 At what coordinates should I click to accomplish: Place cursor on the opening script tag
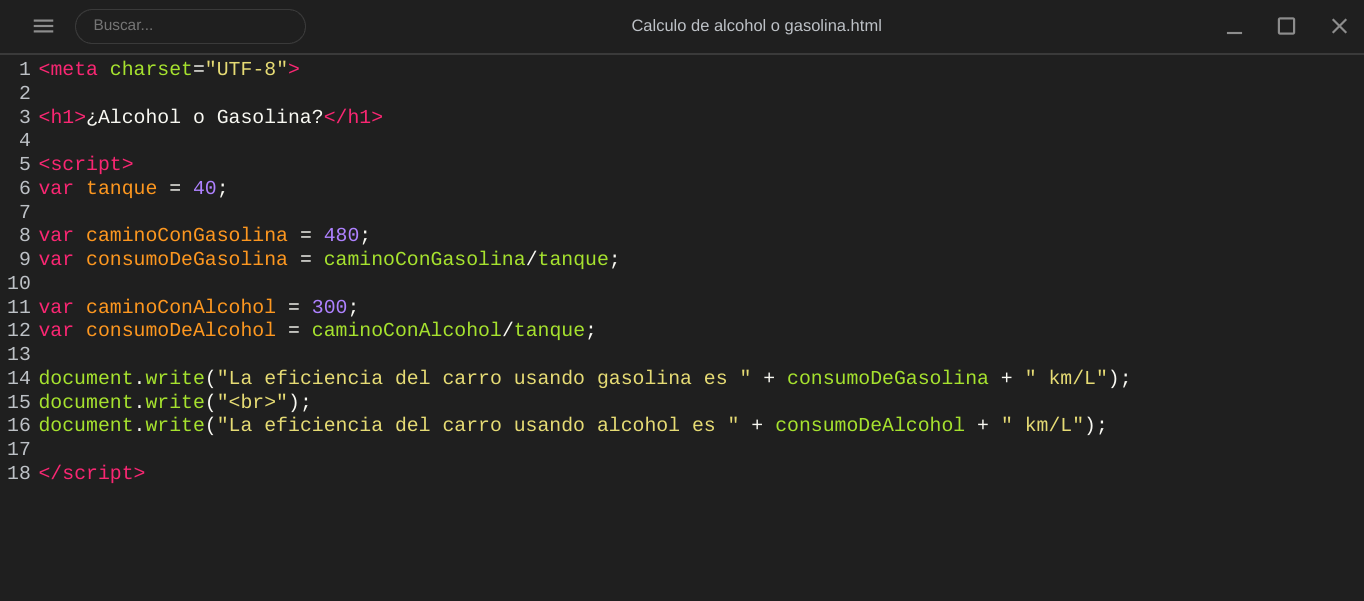[x=86, y=165]
